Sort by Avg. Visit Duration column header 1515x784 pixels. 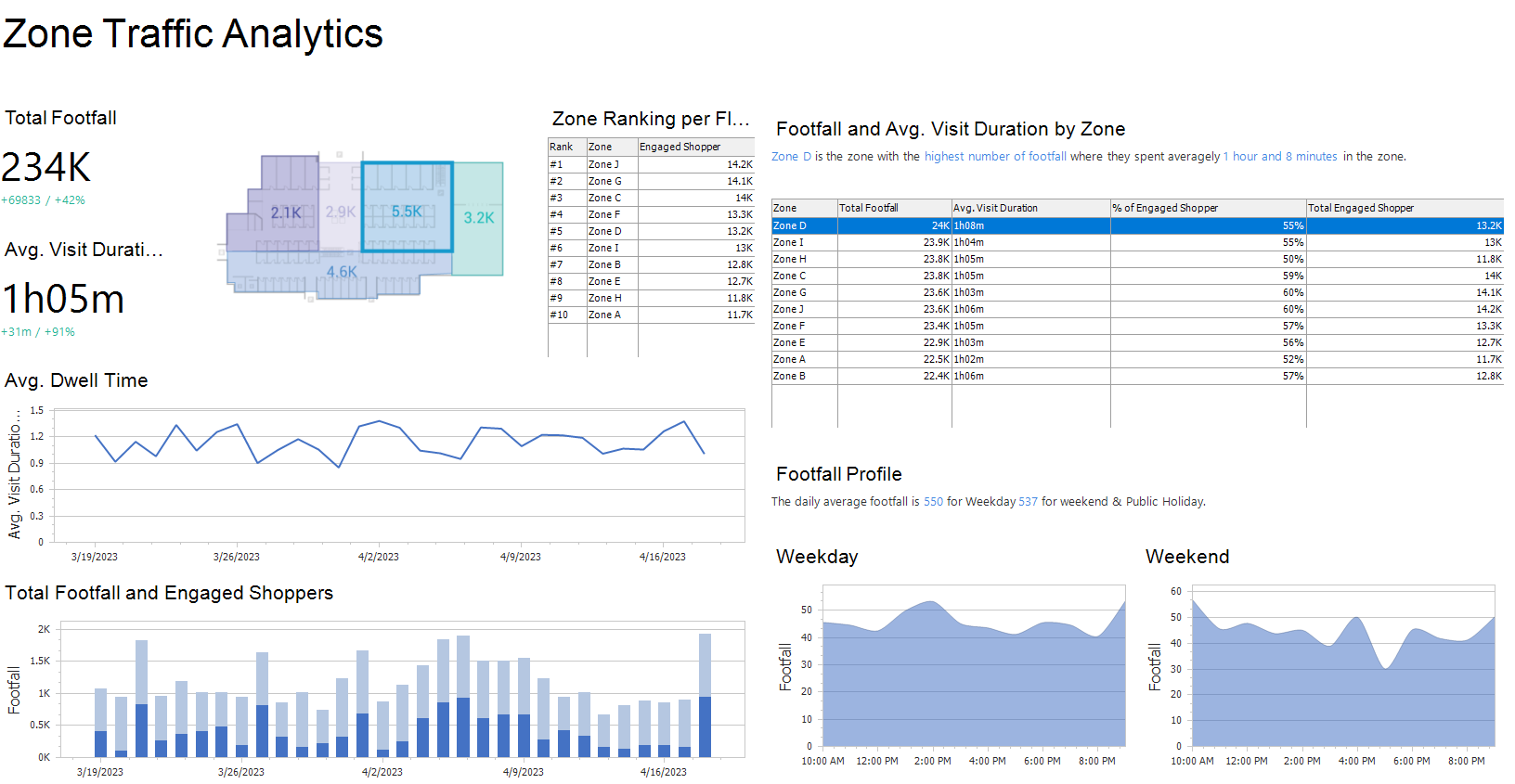click(1030, 208)
